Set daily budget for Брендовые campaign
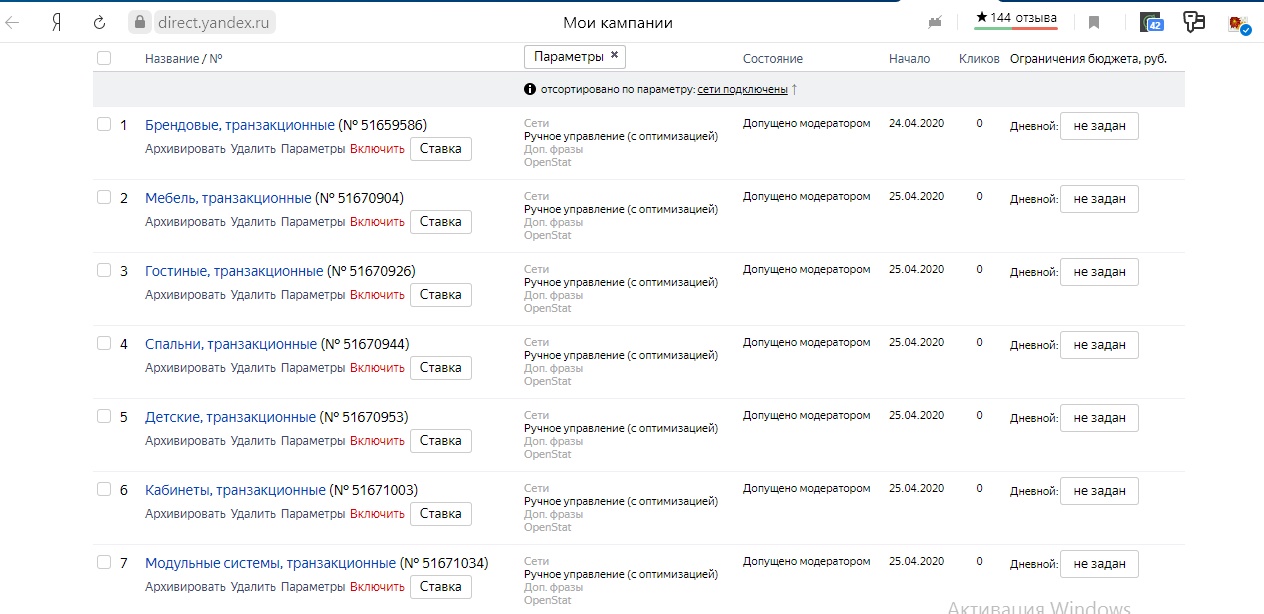This screenshot has width=1264, height=614. point(1099,126)
